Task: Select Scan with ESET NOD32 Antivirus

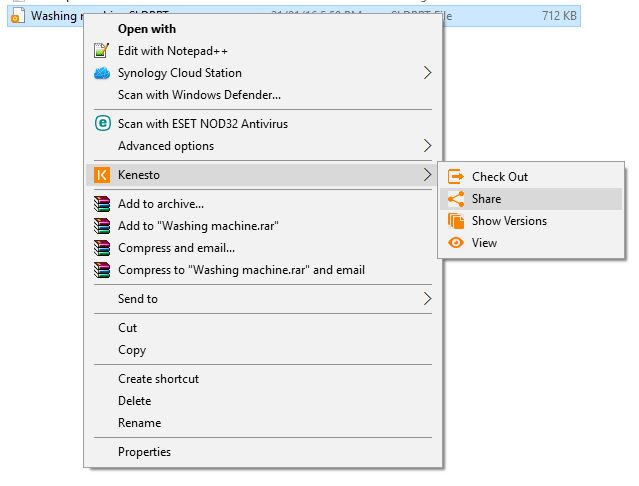Action: (263, 124)
